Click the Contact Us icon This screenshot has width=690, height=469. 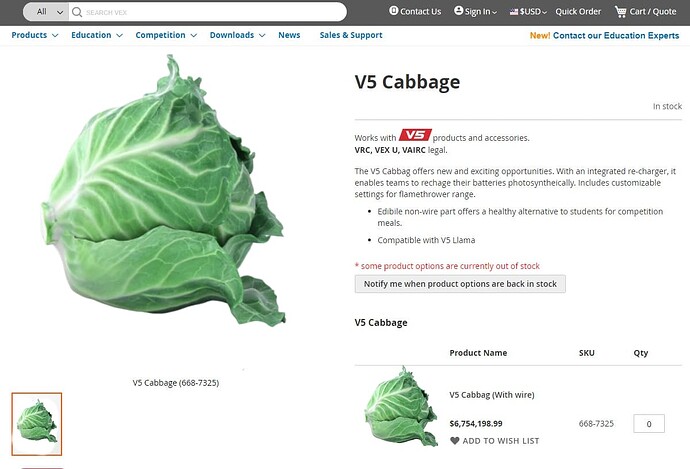pyautogui.click(x=393, y=11)
